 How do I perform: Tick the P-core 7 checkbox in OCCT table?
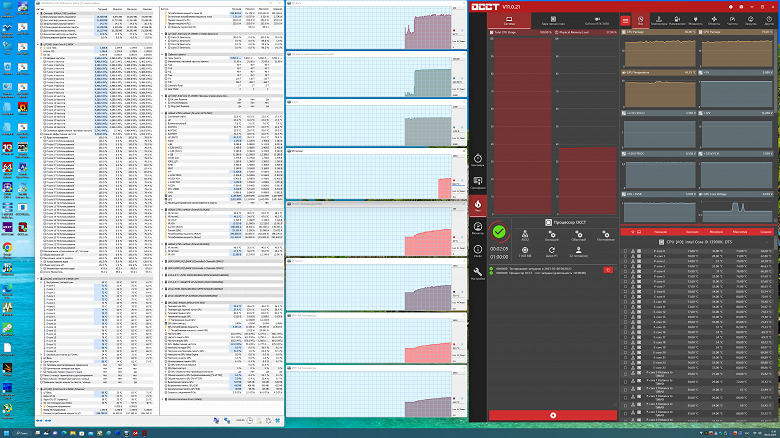pyautogui.click(x=625, y=287)
